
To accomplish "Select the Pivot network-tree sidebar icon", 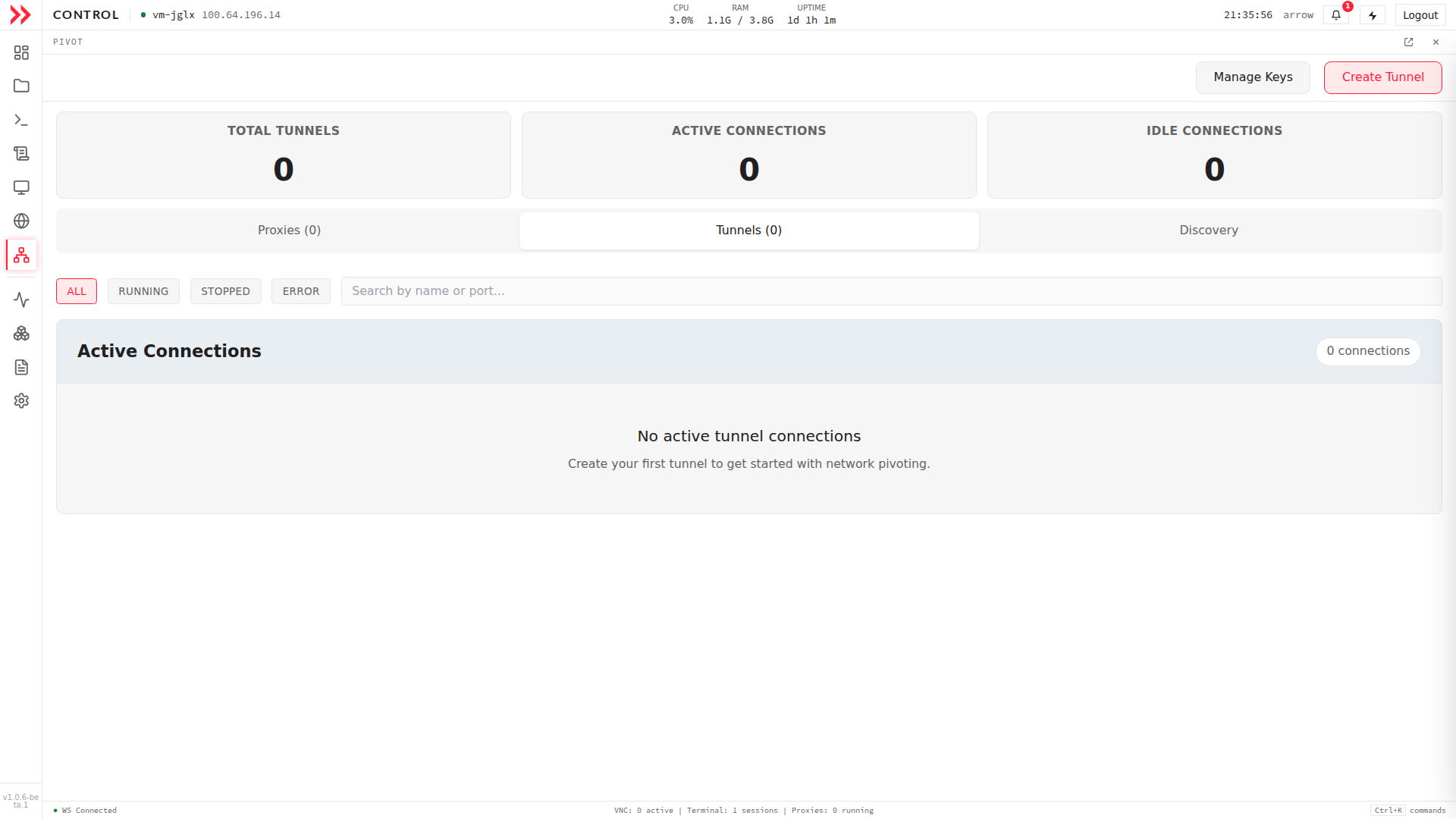I will [x=21, y=255].
